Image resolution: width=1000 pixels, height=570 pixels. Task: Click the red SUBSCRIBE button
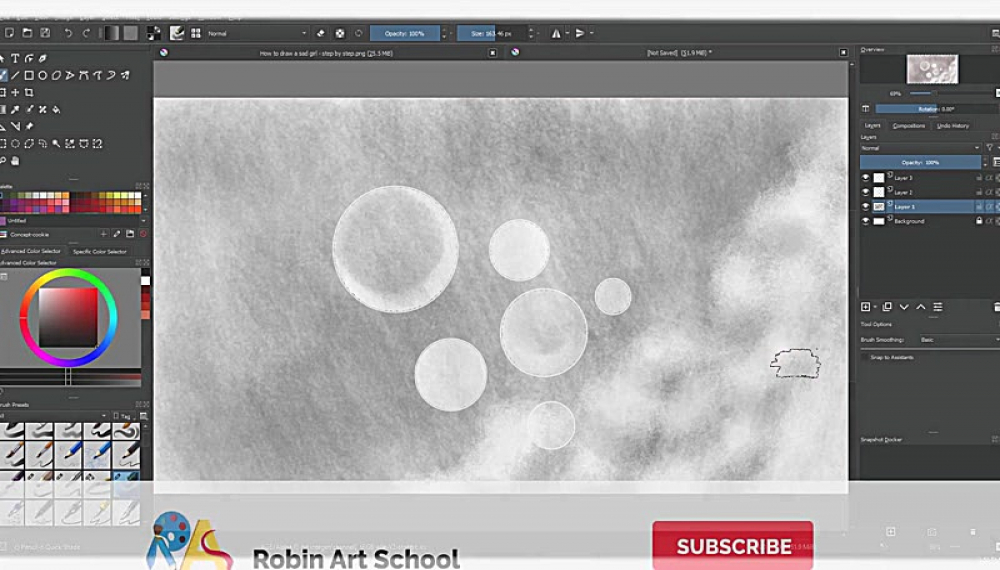tap(732, 546)
